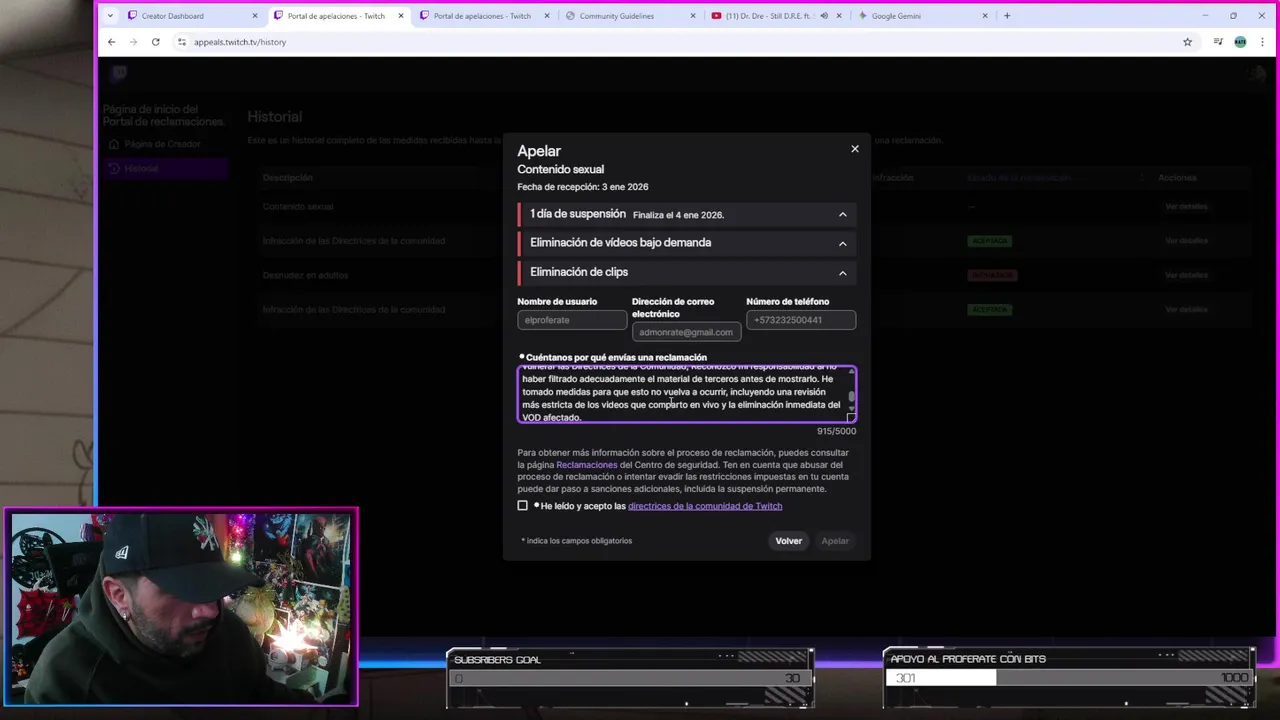Screen dimensions: 1280x720
Task: Open the site information icon in address bar
Action: point(181,42)
